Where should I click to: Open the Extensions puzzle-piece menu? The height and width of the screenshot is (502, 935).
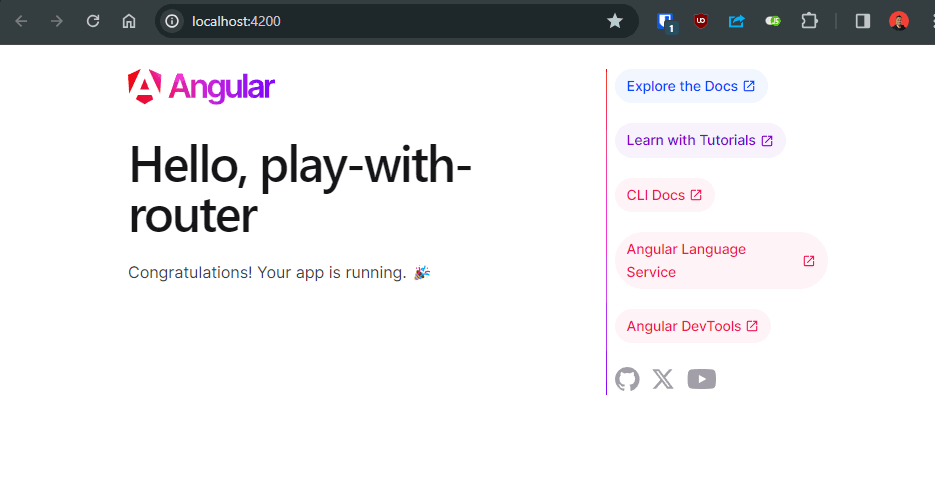coord(809,21)
